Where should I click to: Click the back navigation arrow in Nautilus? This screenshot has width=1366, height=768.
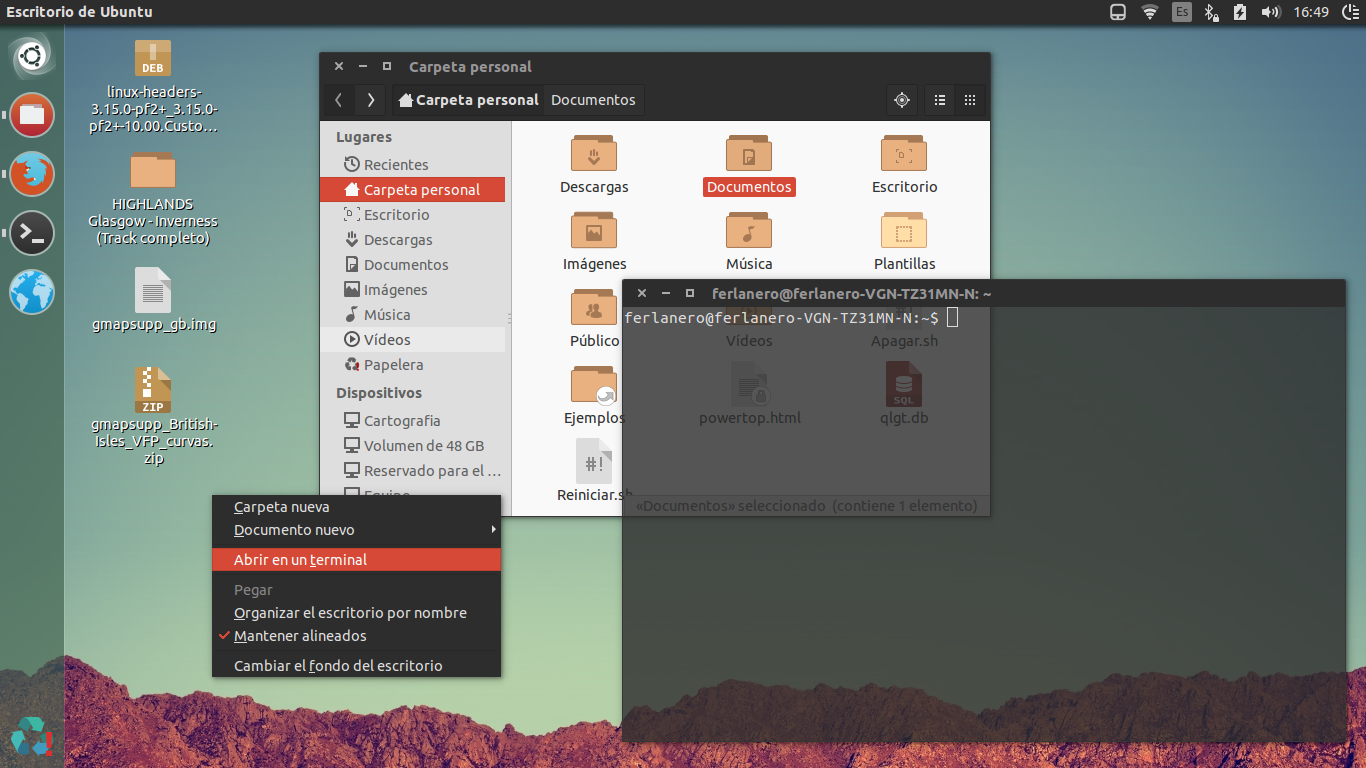(x=338, y=100)
